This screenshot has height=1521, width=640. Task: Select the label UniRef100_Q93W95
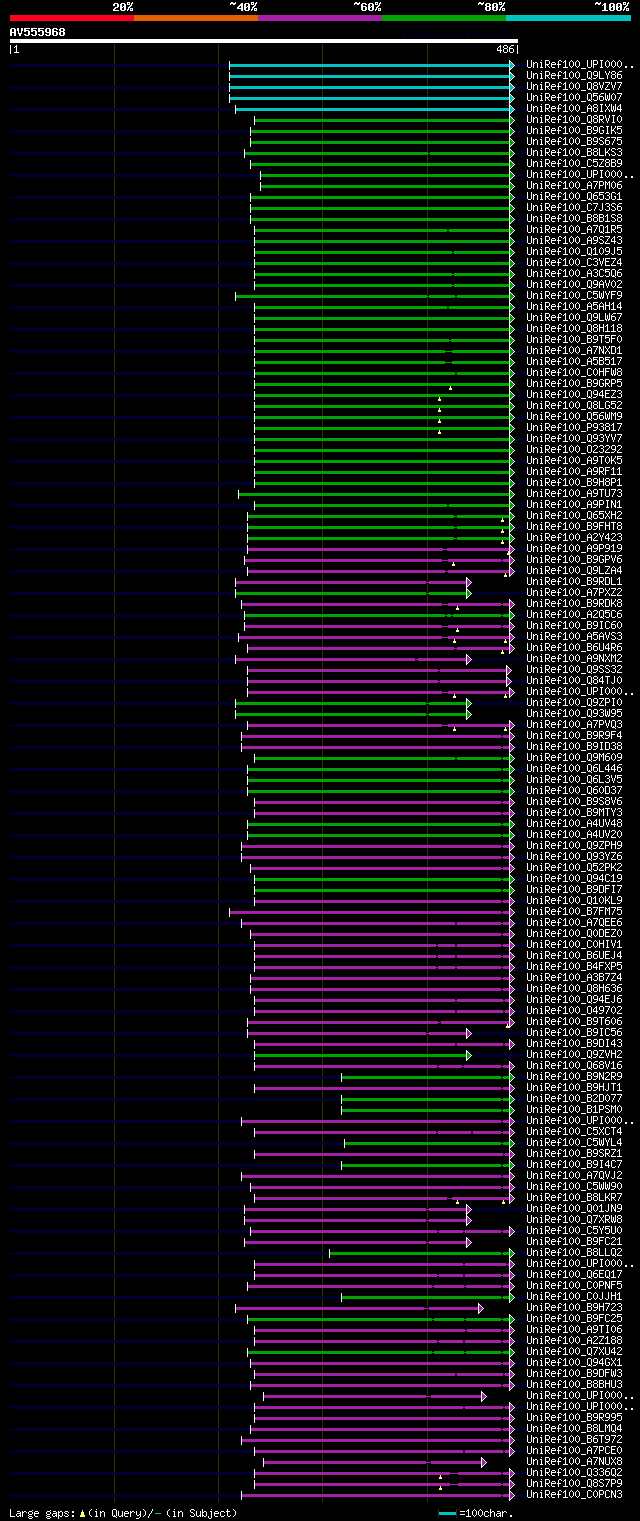click(x=574, y=713)
